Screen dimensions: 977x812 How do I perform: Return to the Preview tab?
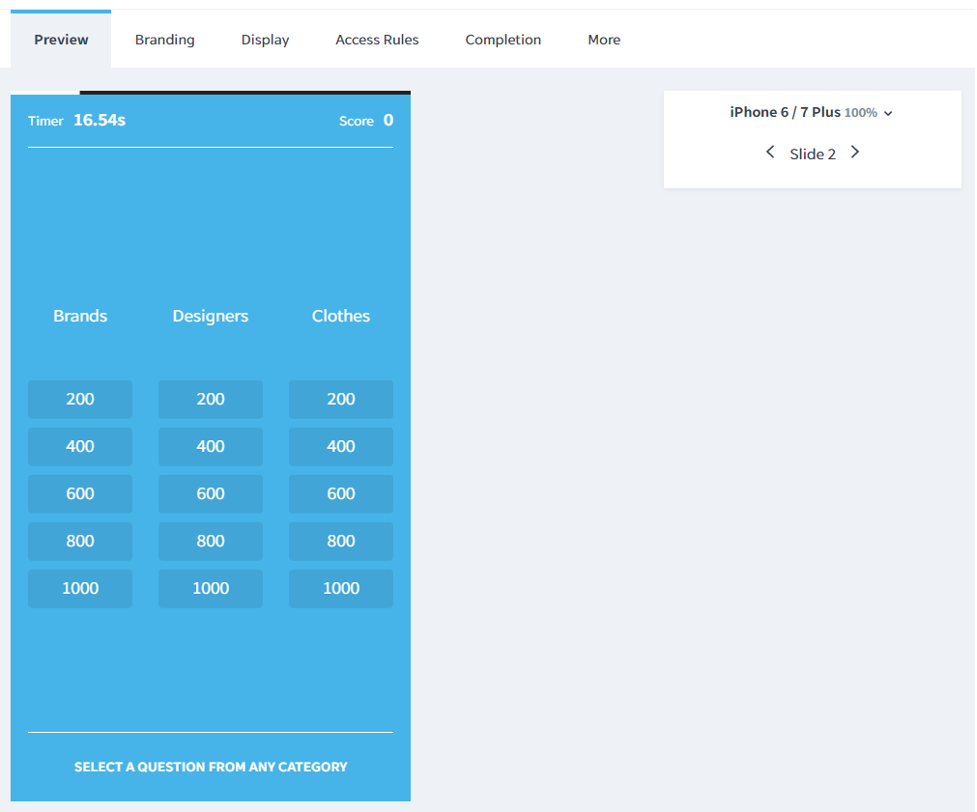tap(60, 39)
